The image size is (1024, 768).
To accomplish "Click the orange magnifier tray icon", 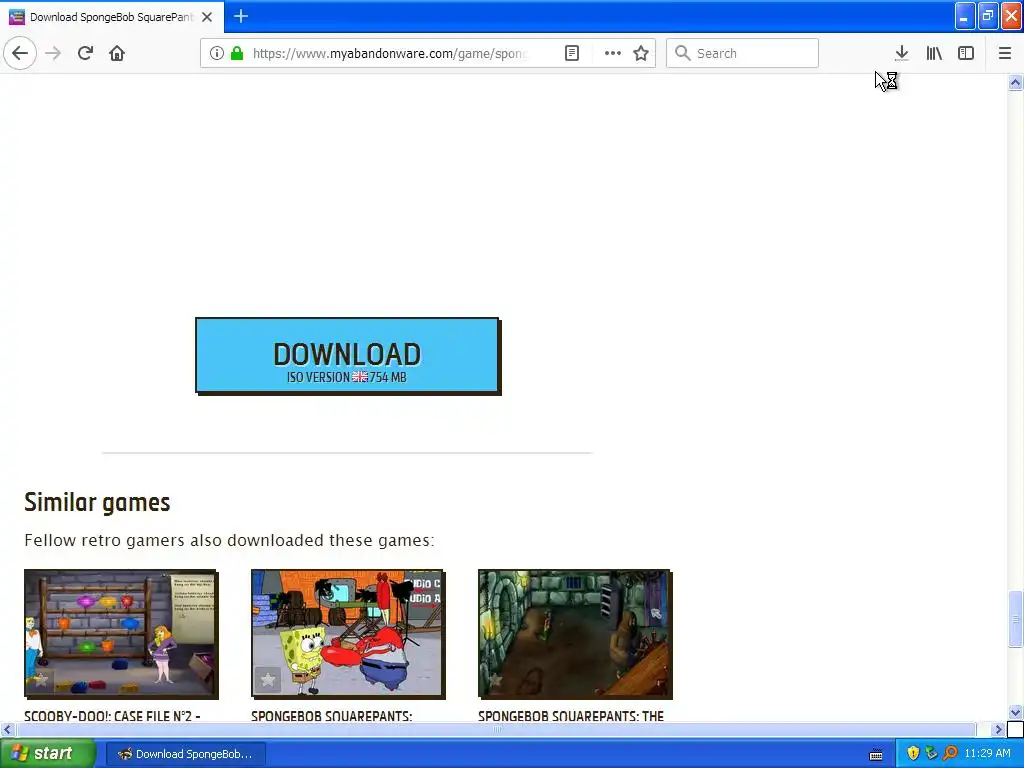I will [x=950, y=754].
